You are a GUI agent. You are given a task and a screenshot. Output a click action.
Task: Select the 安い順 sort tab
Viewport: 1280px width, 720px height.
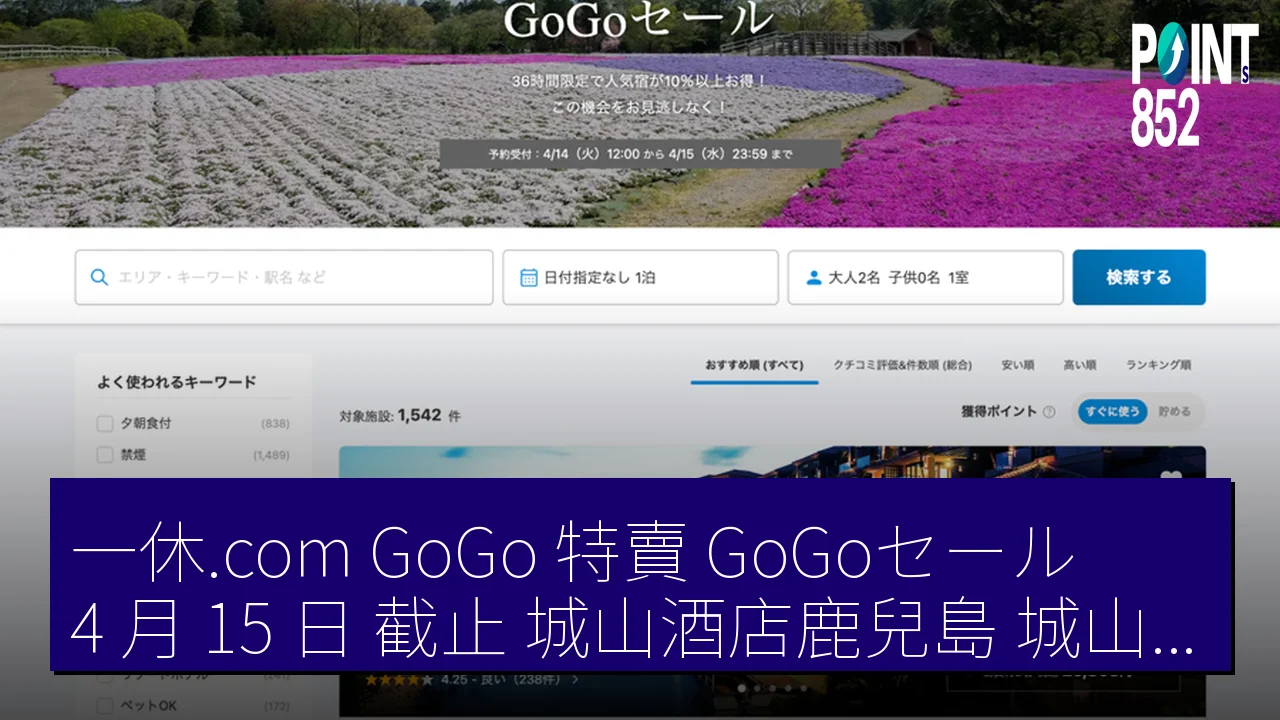[x=1017, y=365]
